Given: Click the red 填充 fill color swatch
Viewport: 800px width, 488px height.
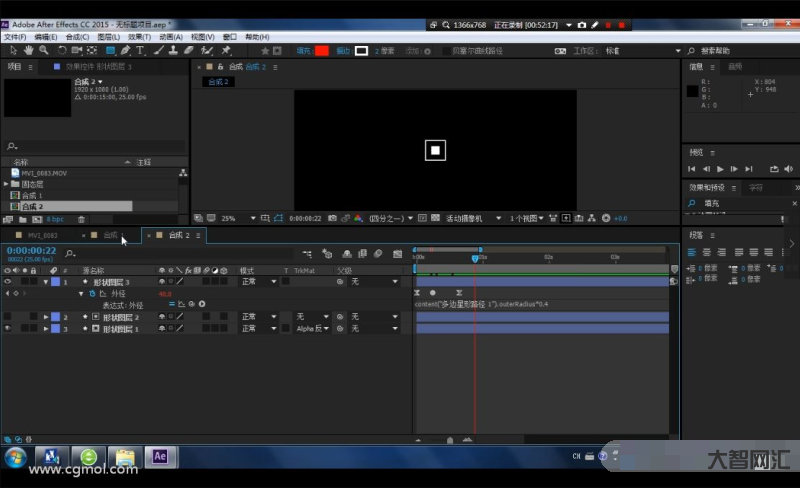Looking at the screenshot, I should (321, 51).
